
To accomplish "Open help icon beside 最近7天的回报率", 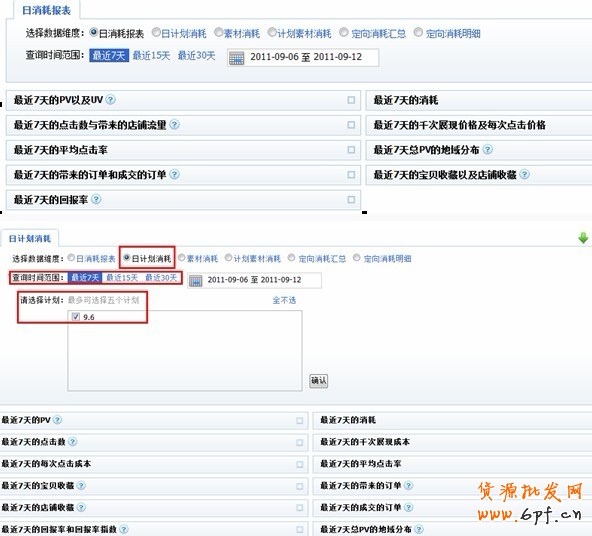I will click(x=96, y=199).
